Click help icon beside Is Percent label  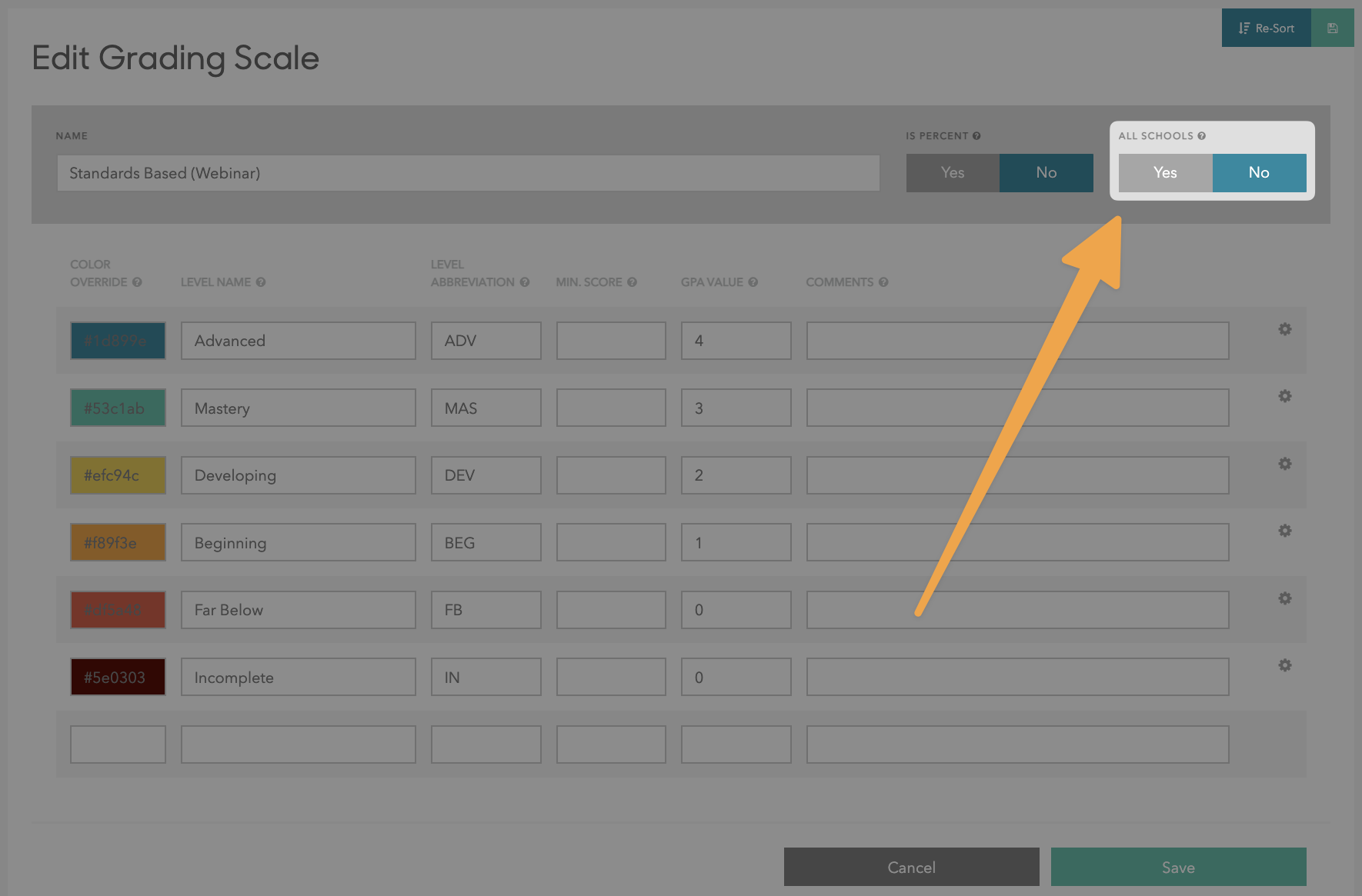click(x=976, y=136)
